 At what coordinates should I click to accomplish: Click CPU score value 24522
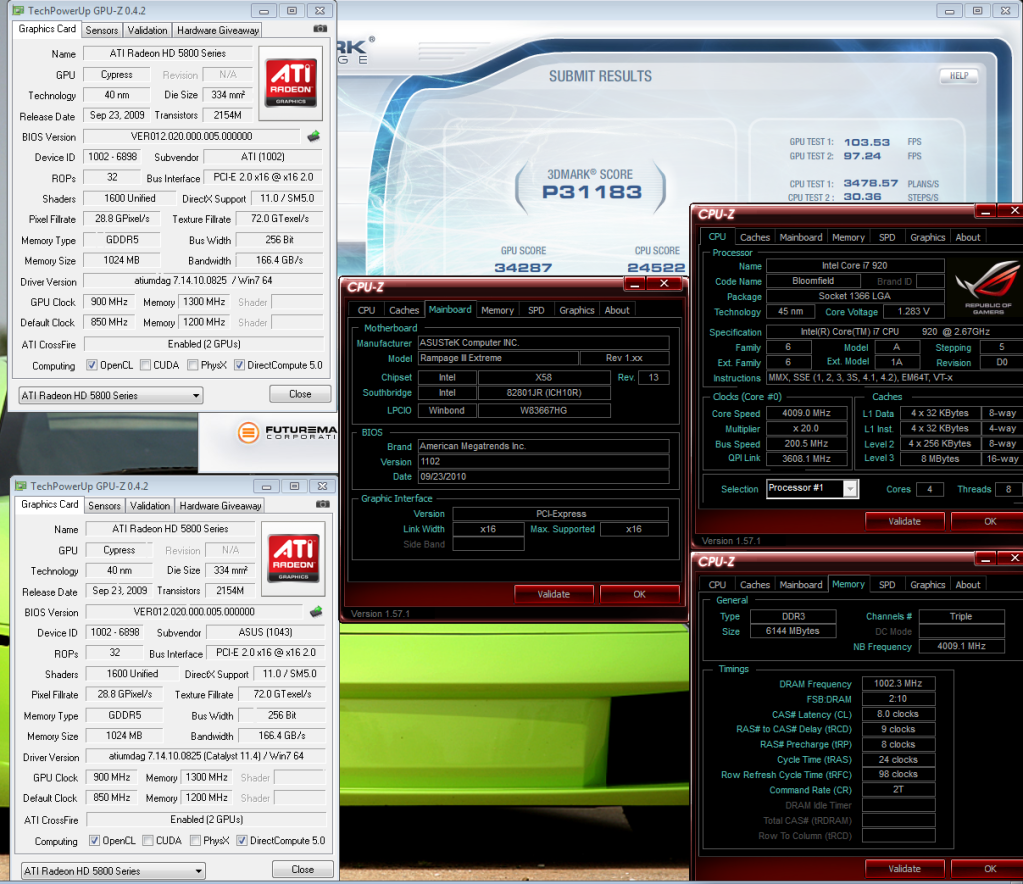click(x=656, y=267)
